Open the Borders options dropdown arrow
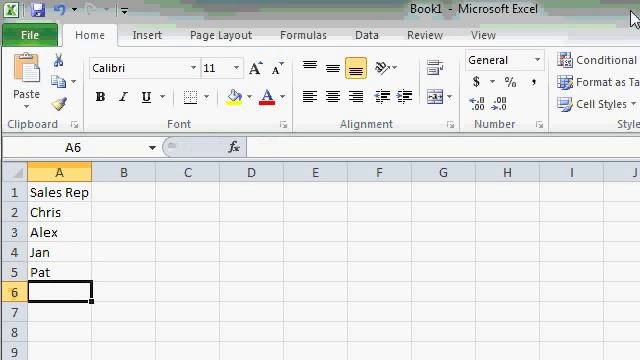The width and height of the screenshot is (640, 360). click(x=207, y=97)
